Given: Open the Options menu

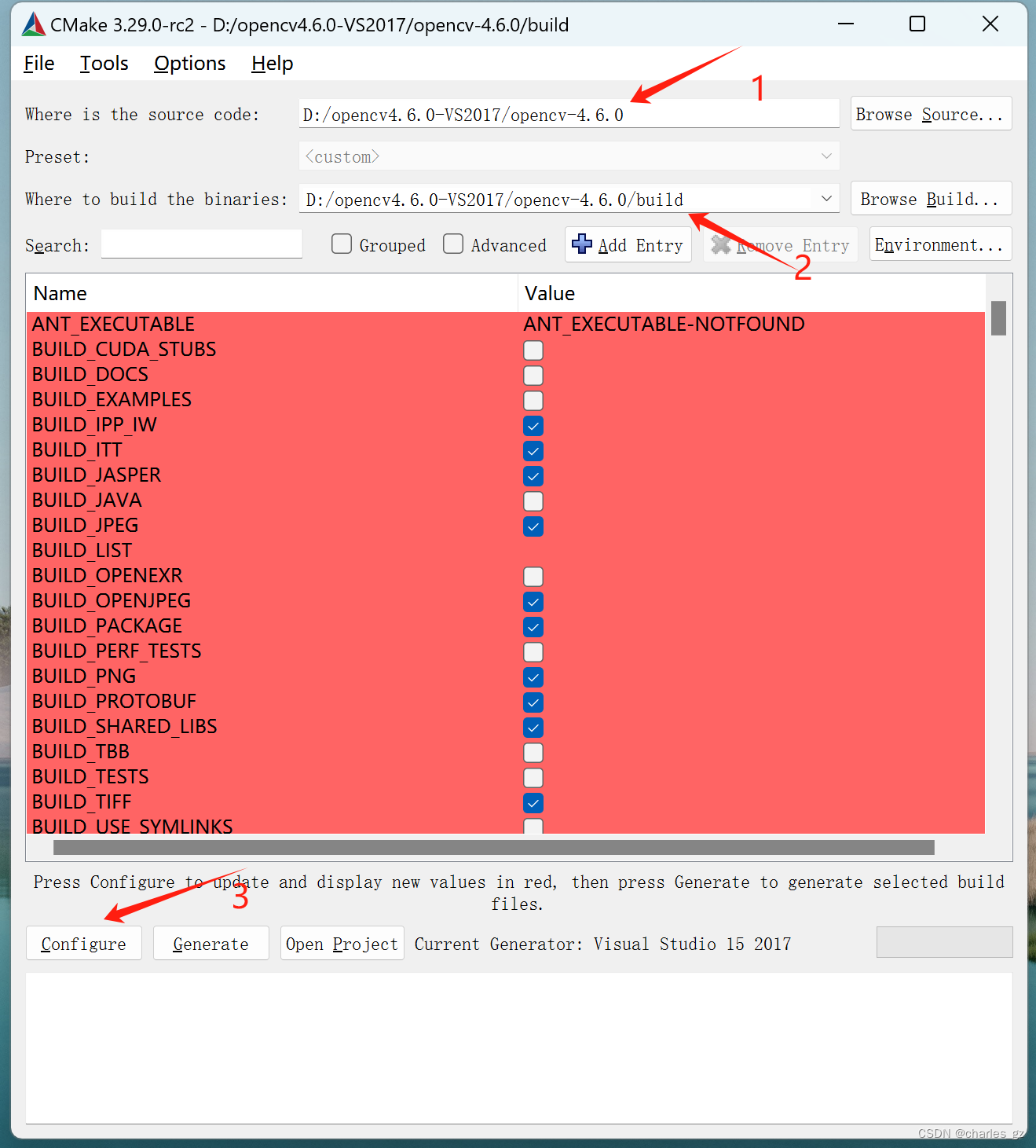Looking at the screenshot, I should tap(190, 64).
